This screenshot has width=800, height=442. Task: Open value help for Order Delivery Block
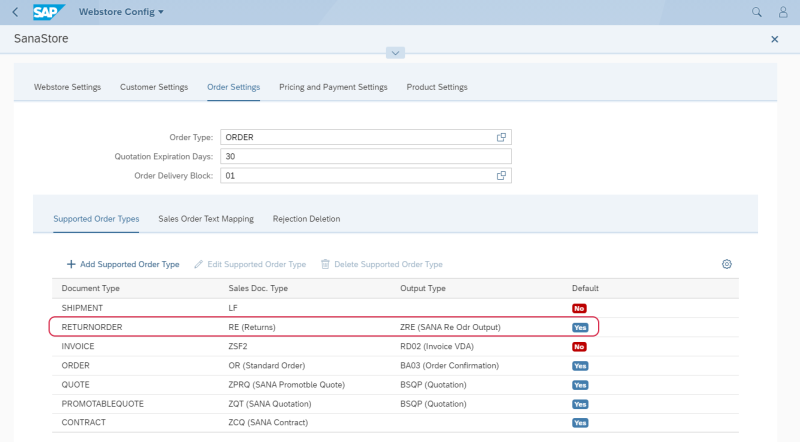[503, 176]
